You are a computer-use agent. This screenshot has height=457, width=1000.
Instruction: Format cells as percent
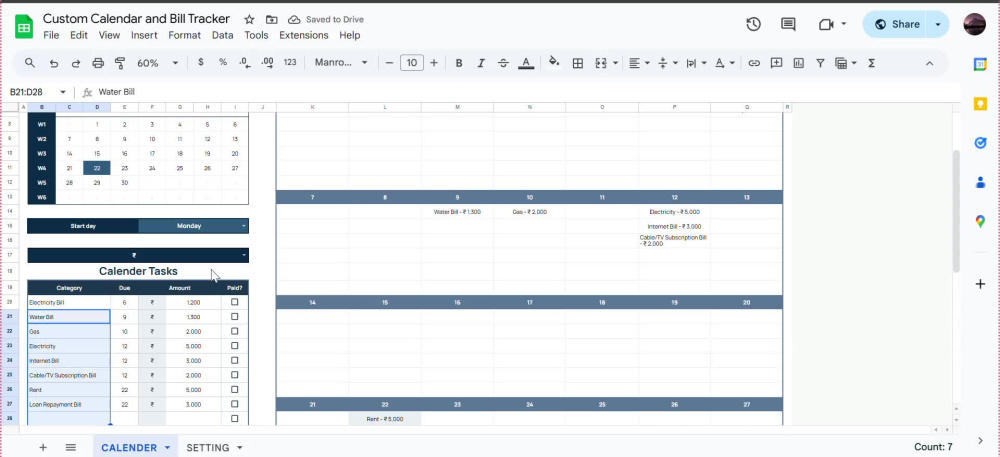click(223, 62)
